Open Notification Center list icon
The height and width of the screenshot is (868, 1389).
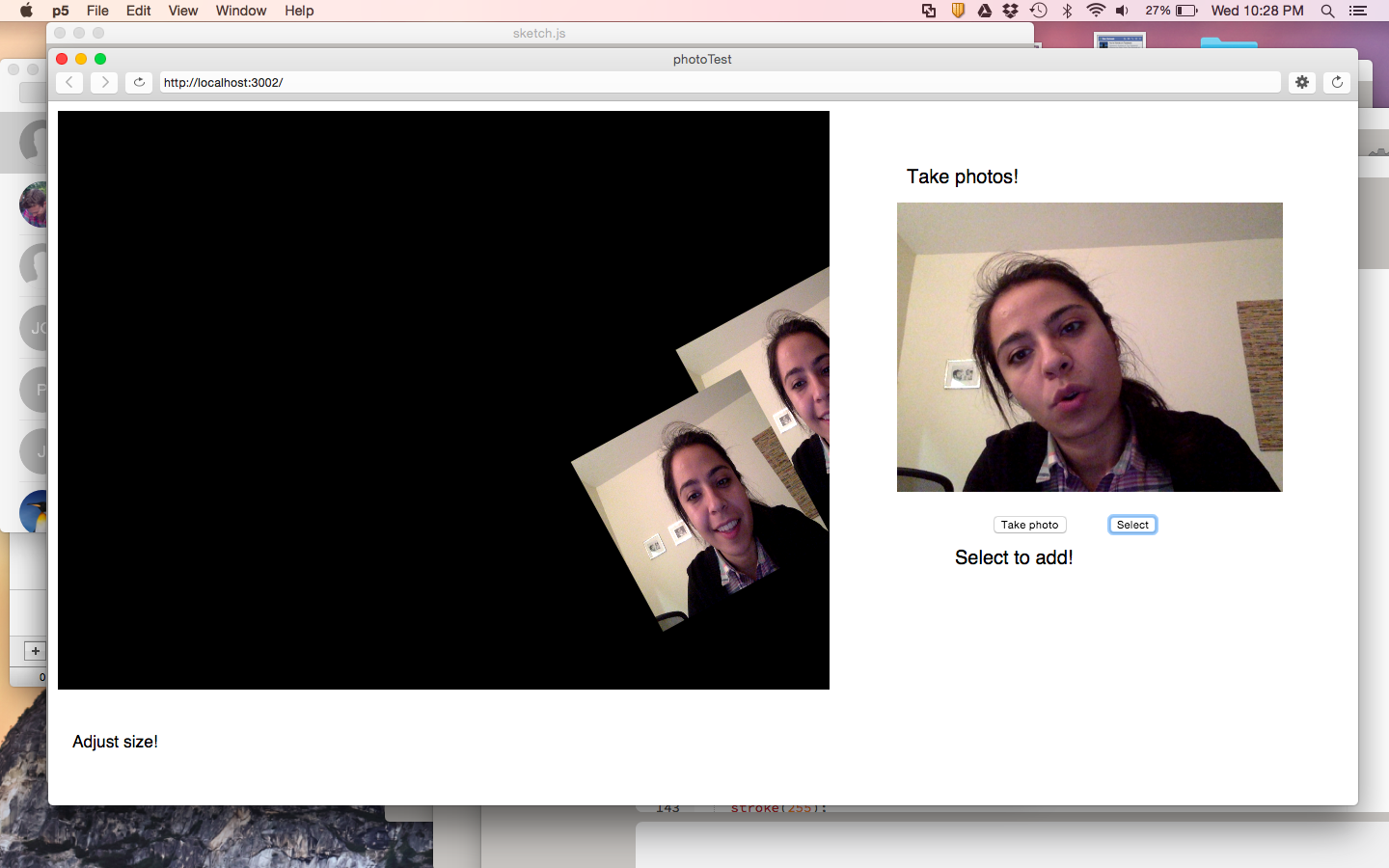click(1358, 11)
